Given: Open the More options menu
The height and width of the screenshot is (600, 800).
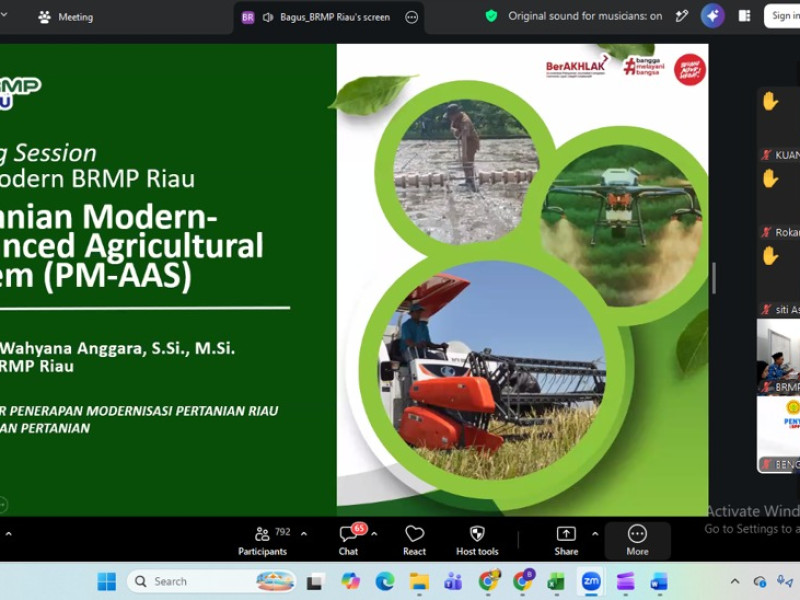Looking at the screenshot, I should coord(637,541).
